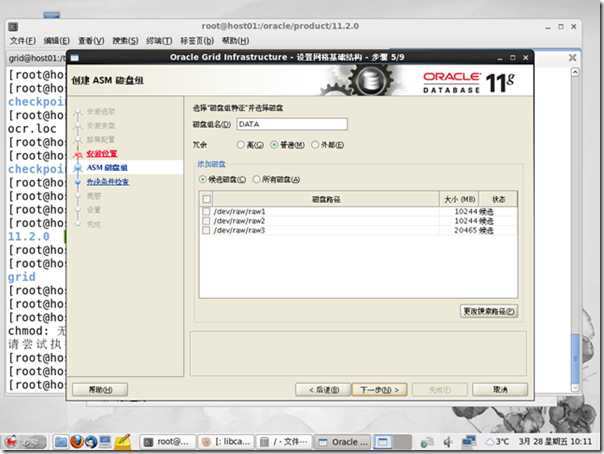
Task: Close the grid@host01 terminal tab
Action: (572, 58)
